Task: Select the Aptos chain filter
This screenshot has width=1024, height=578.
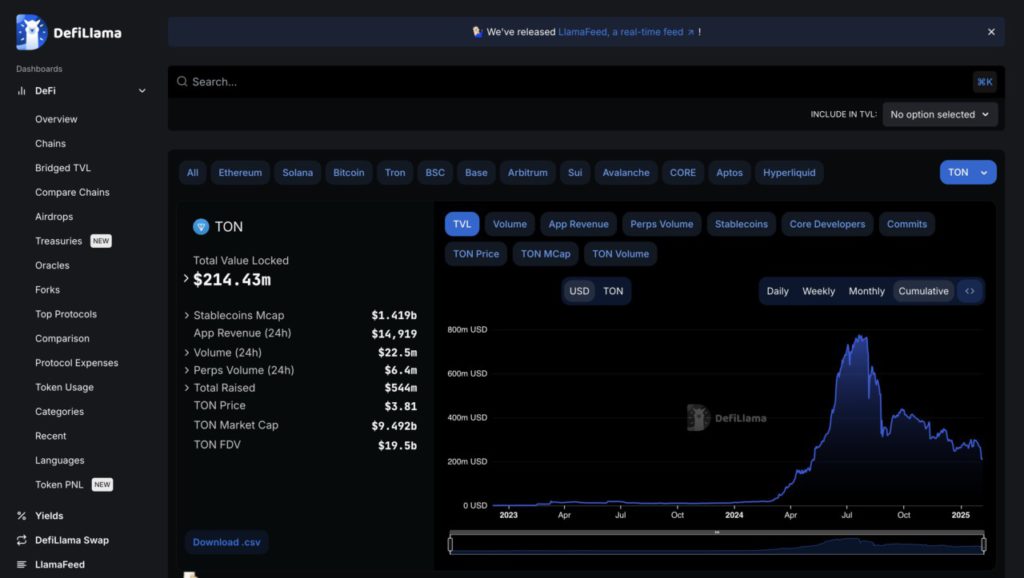Action: 729,172
